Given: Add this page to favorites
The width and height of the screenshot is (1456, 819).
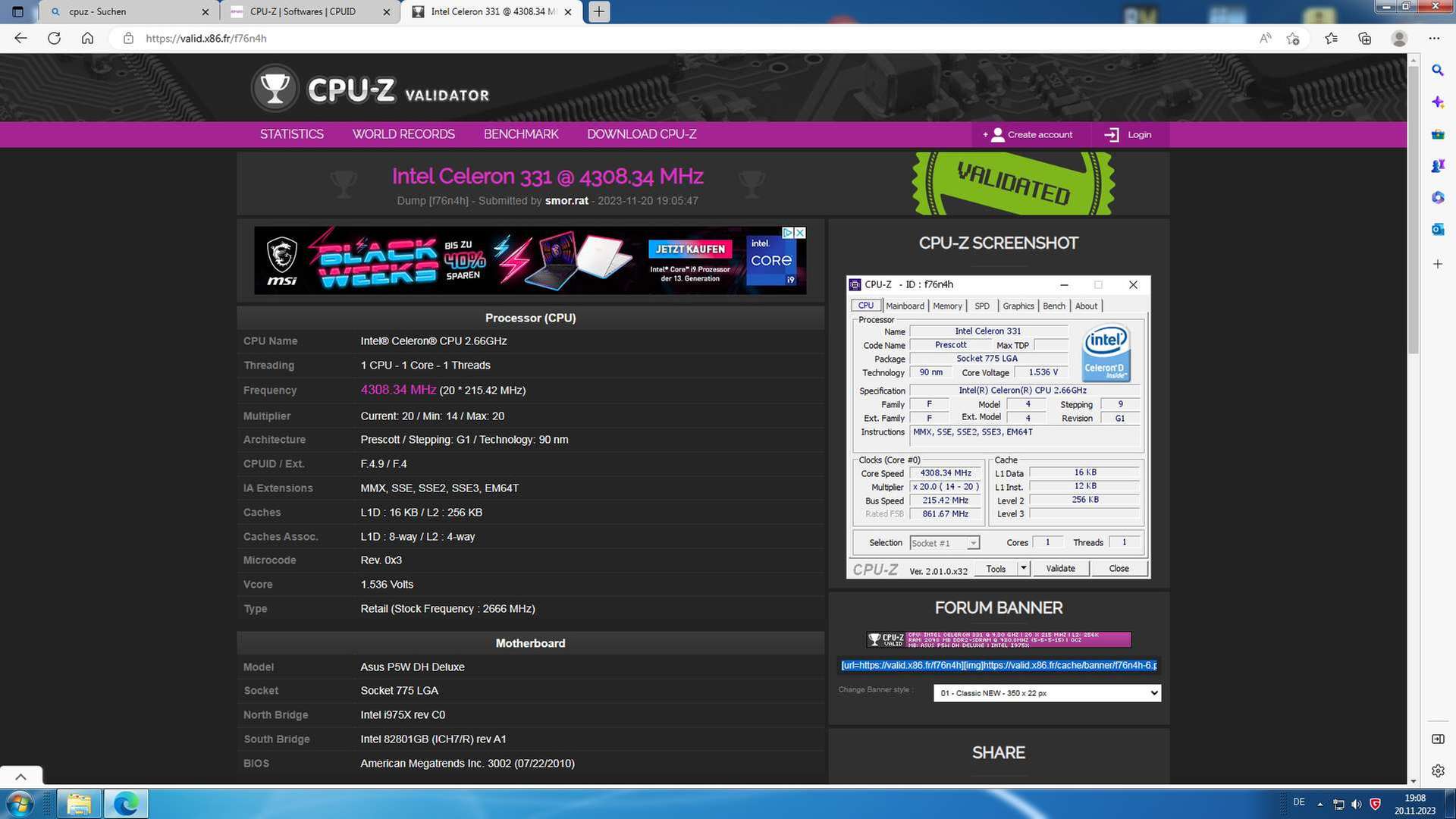Looking at the screenshot, I should tap(1293, 38).
